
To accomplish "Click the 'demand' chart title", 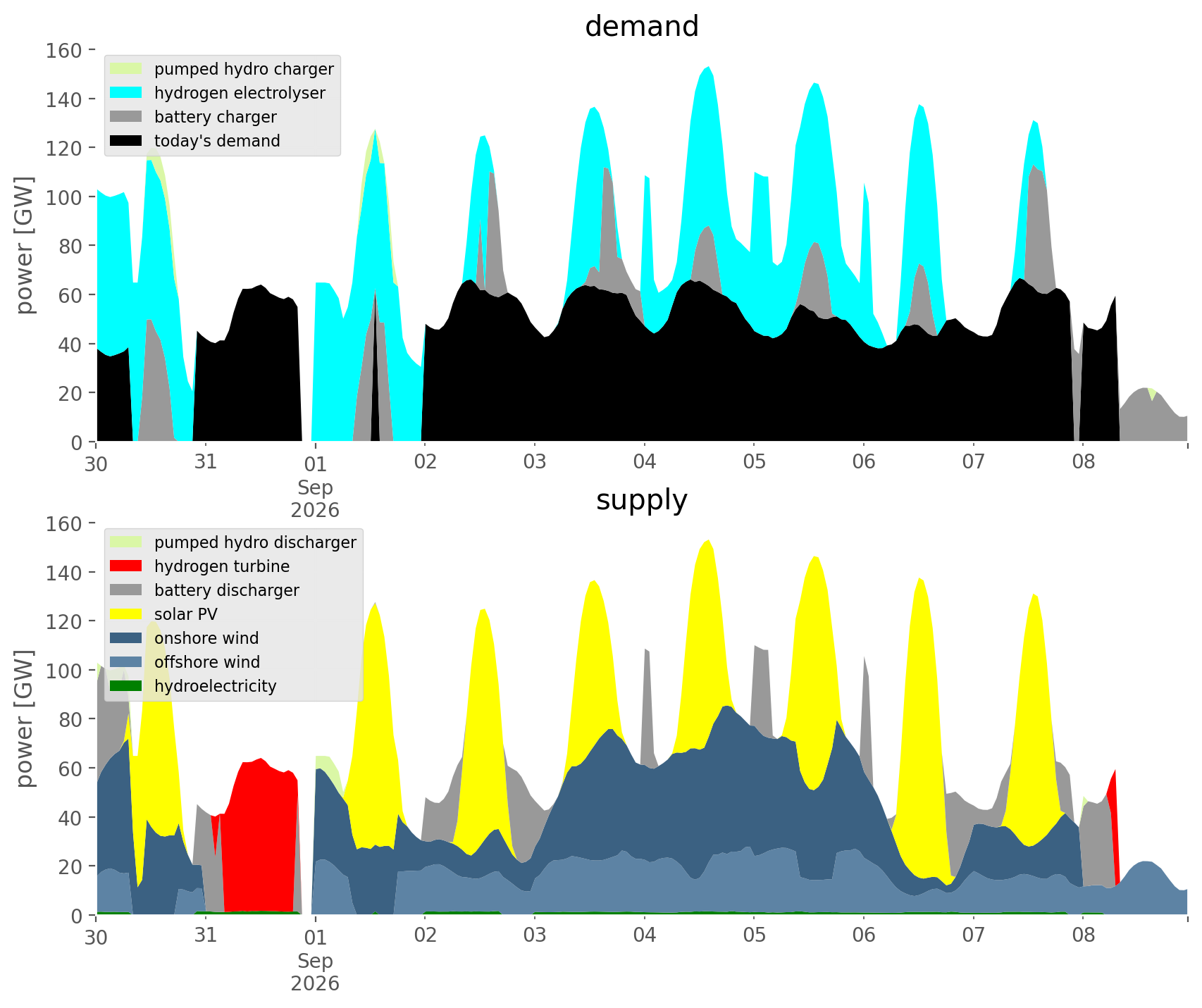I will tap(642, 27).
